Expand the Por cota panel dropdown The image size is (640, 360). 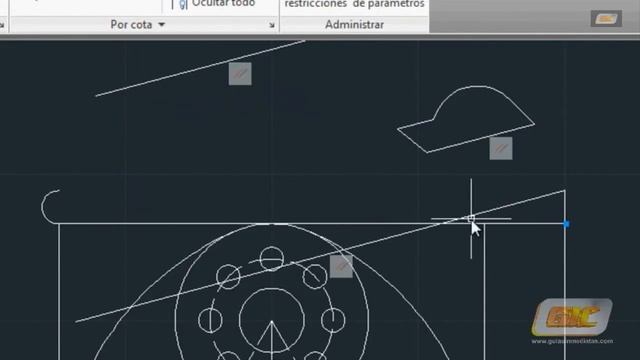(x=138, y=24)
